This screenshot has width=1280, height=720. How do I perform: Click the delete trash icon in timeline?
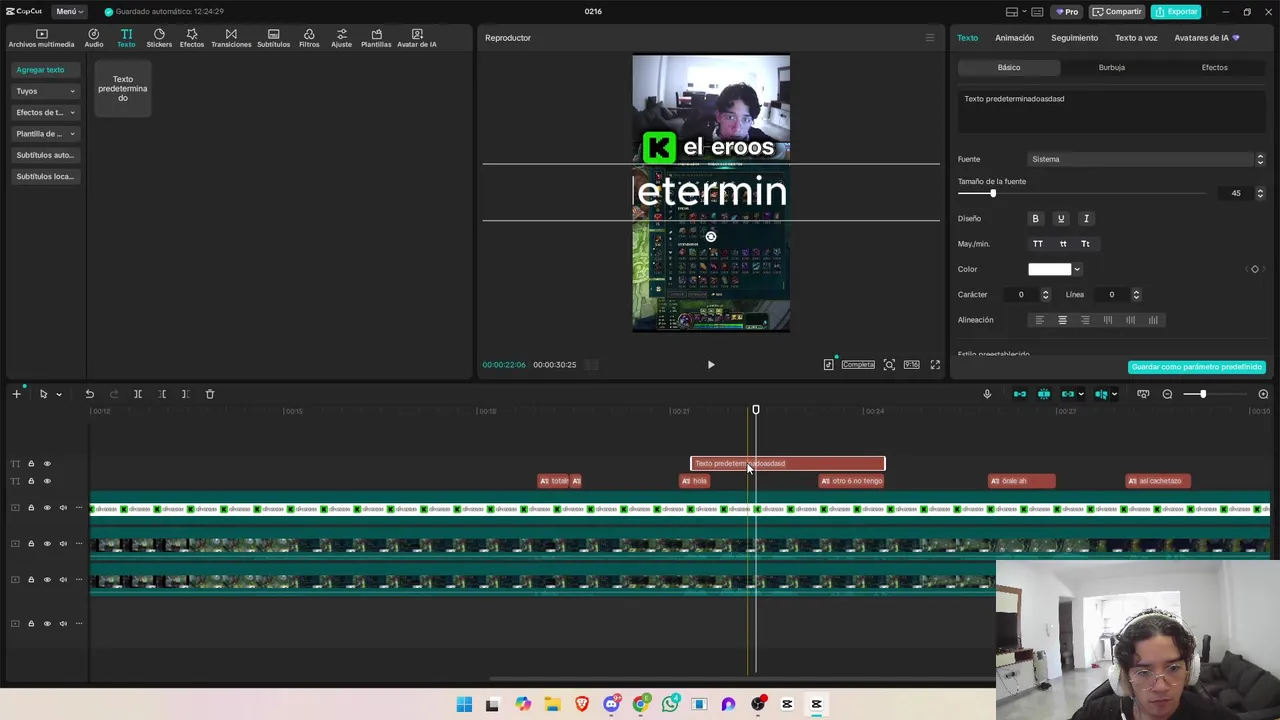click(210, 394)
